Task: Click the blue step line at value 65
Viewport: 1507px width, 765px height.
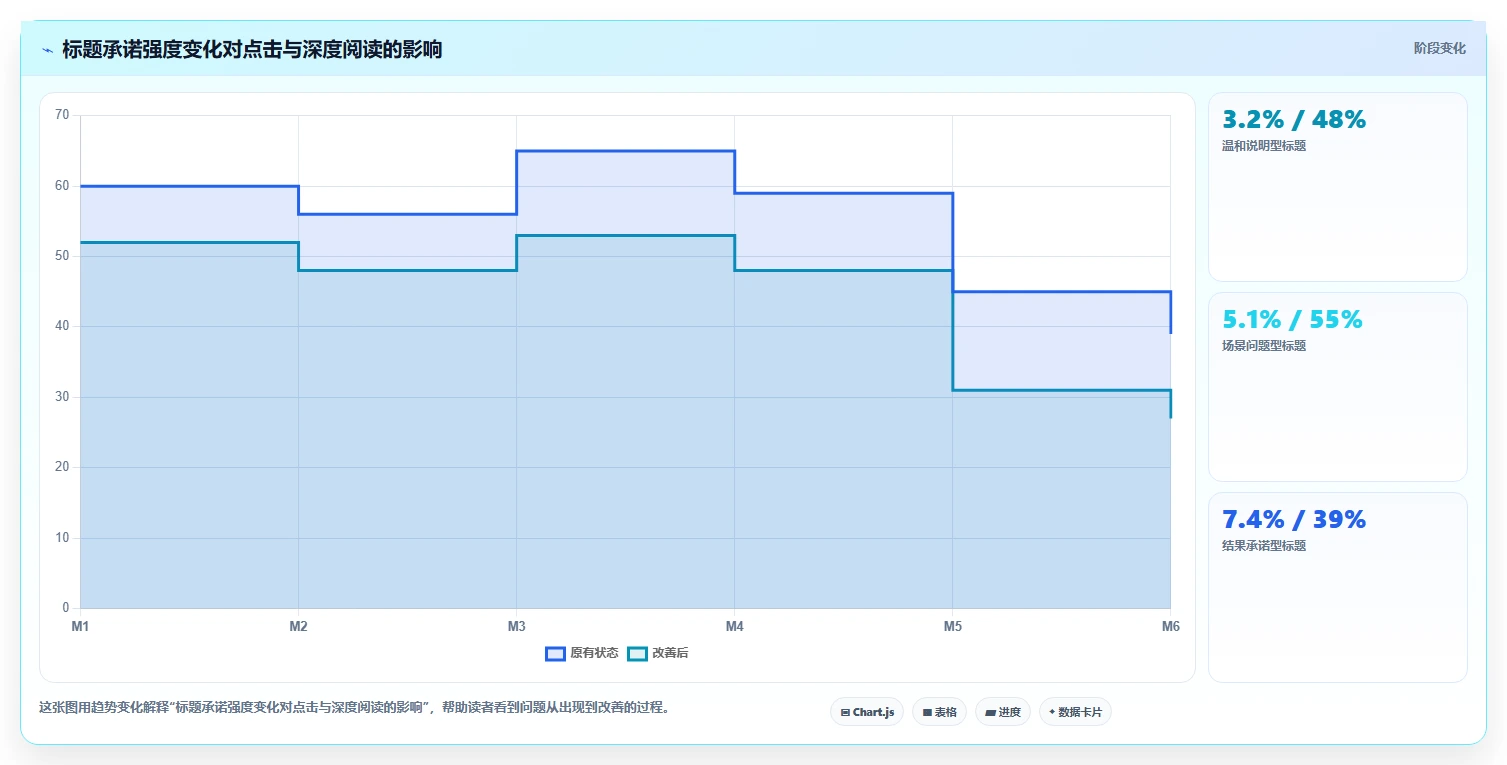Action: point(625,151)
